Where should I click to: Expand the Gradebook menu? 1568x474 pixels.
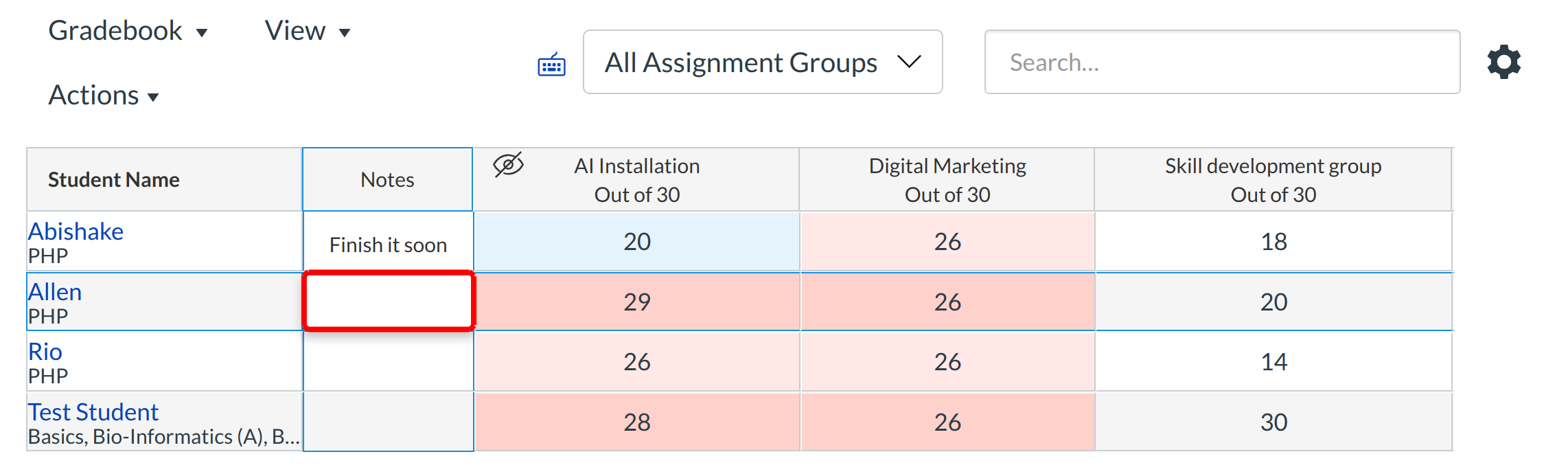128,32
